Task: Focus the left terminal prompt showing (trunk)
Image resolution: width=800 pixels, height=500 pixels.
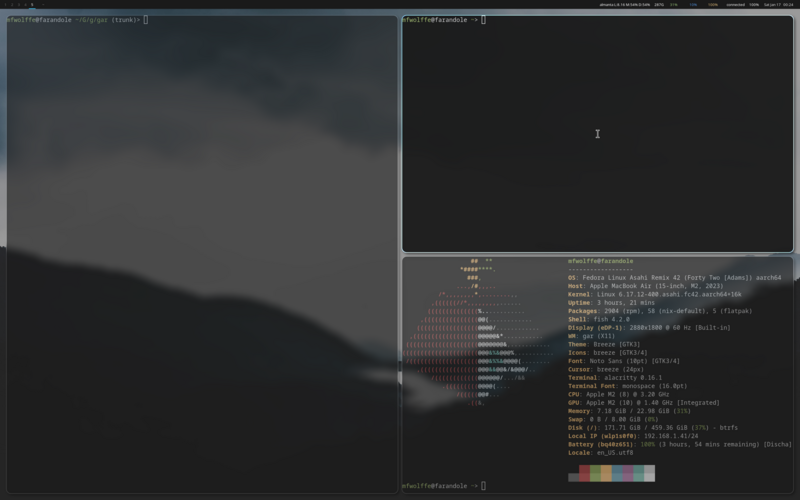Action: 77,20
